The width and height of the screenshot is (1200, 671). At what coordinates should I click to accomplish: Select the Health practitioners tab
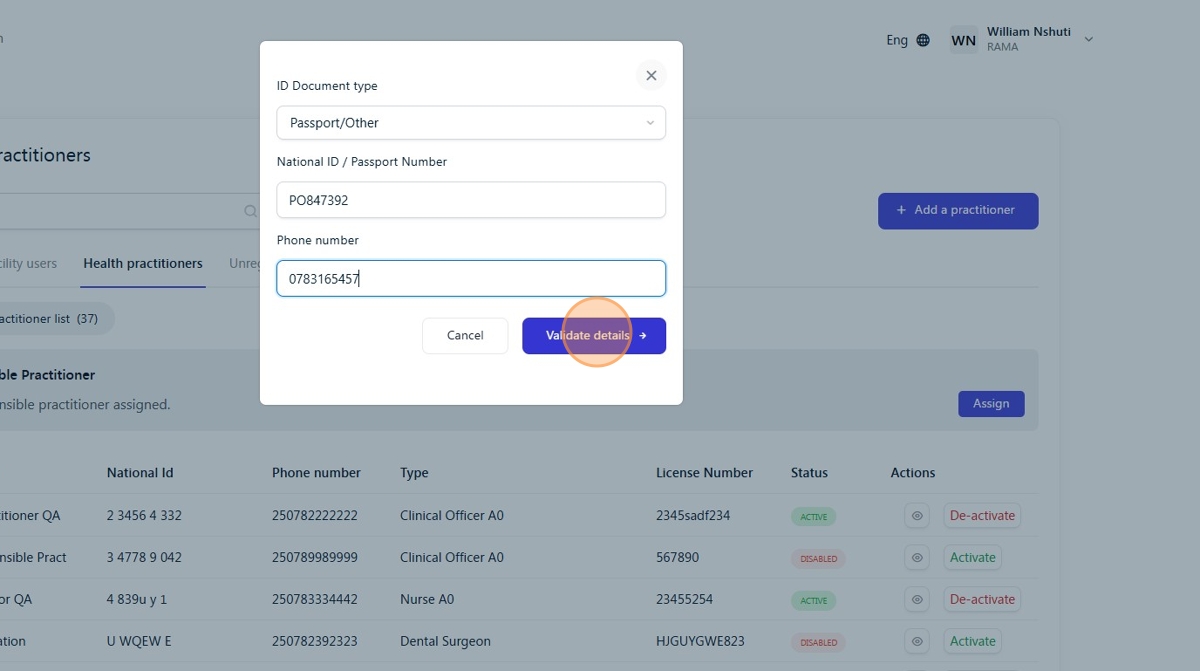(x=143, y=264)
